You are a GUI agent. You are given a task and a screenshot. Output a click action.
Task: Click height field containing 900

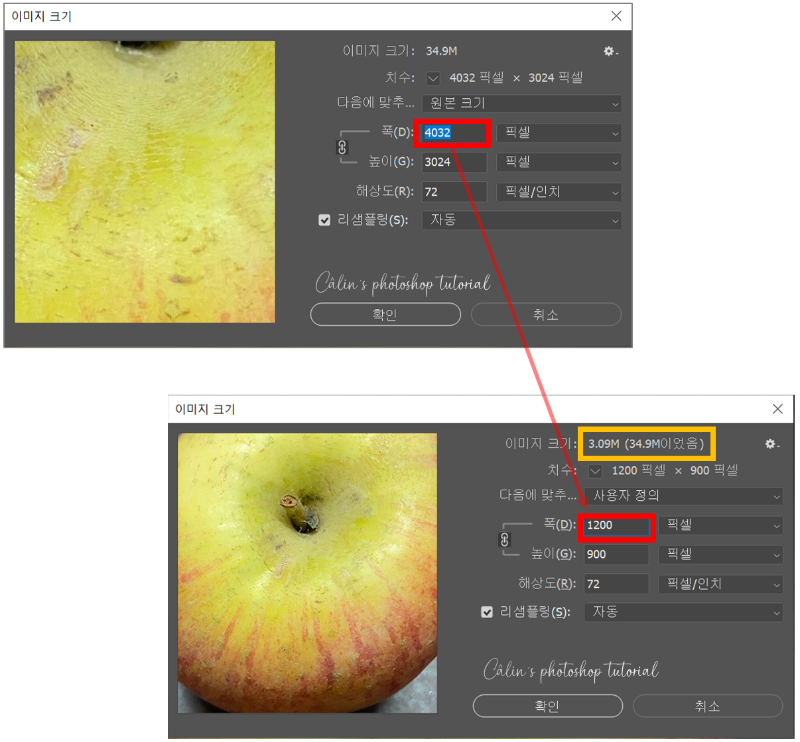(x=616, y=555)
